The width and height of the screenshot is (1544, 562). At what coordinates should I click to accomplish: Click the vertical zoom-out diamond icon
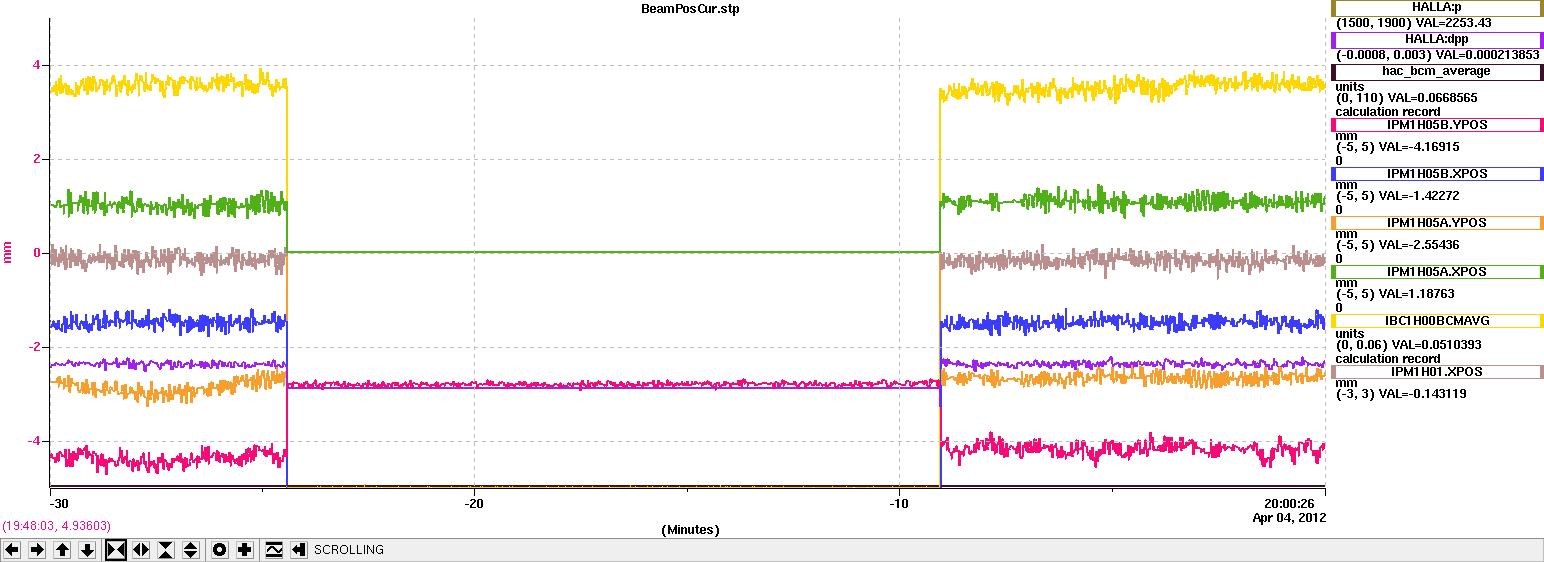coord(191,550)
